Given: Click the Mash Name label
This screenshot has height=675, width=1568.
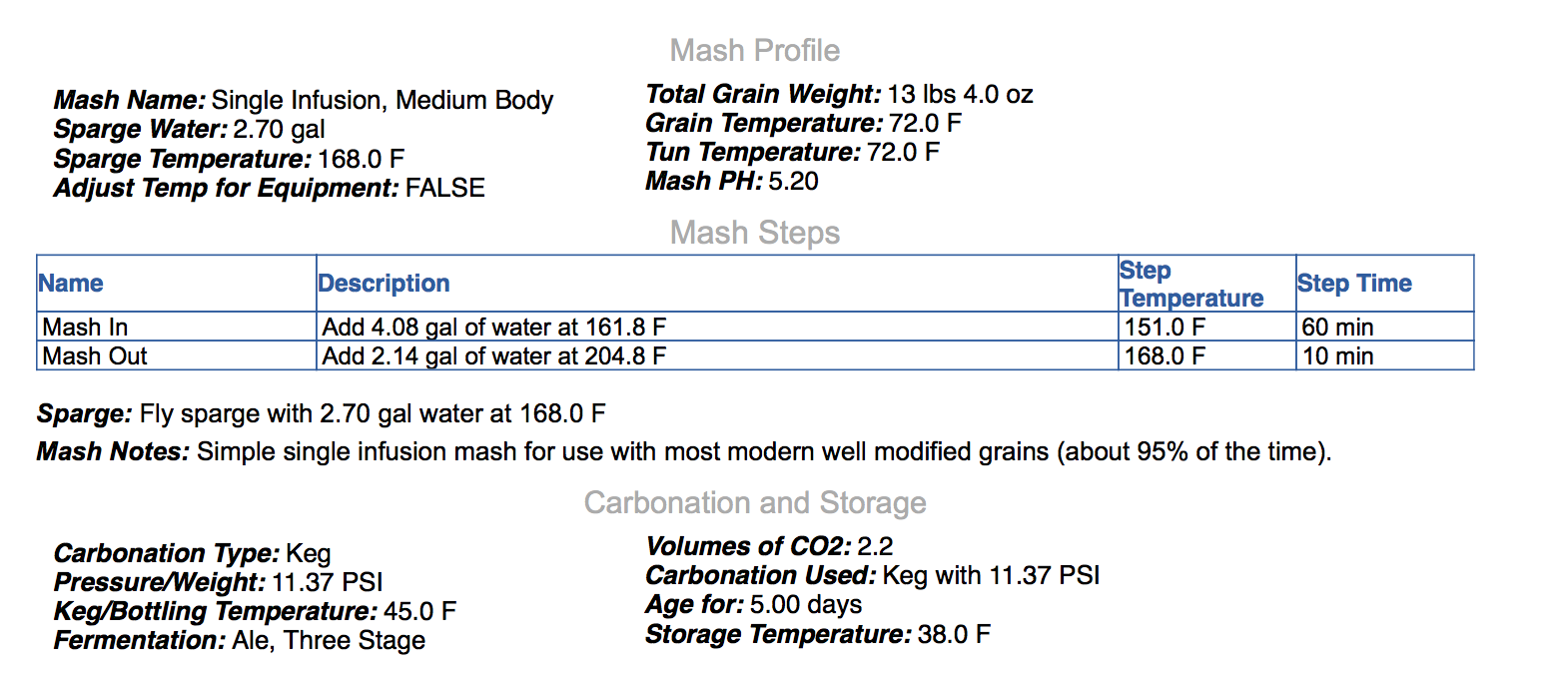Looking at the screenshot, I should (x=130, y=100).
